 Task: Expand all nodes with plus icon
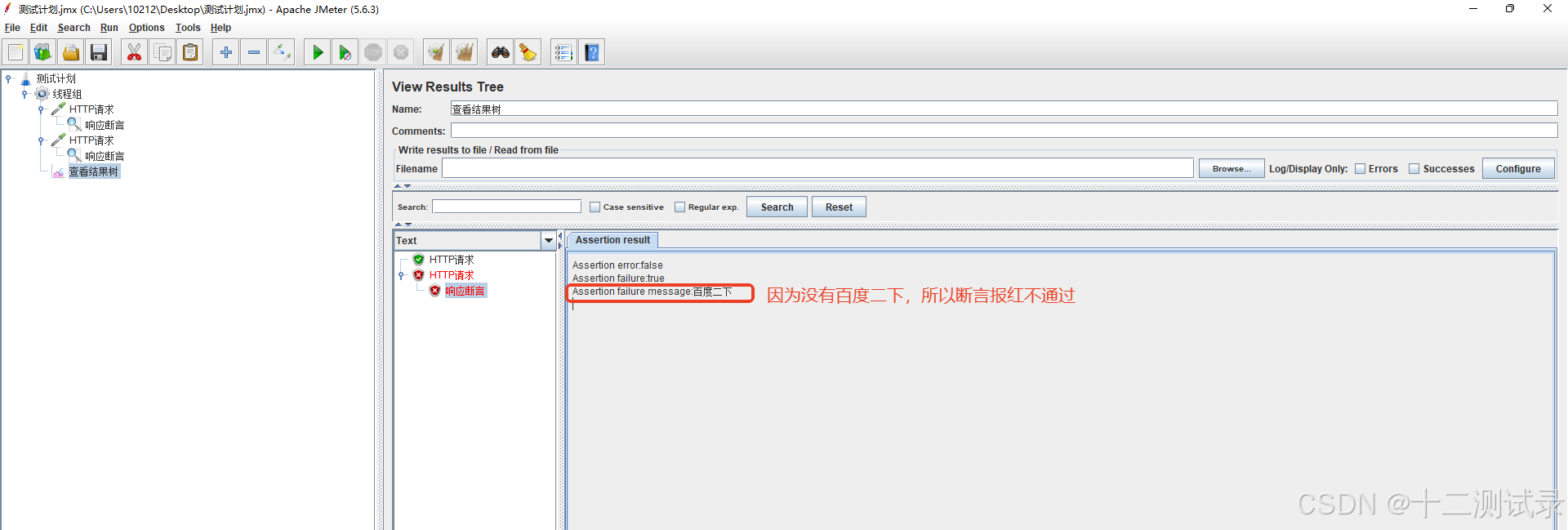pos(226,52)
